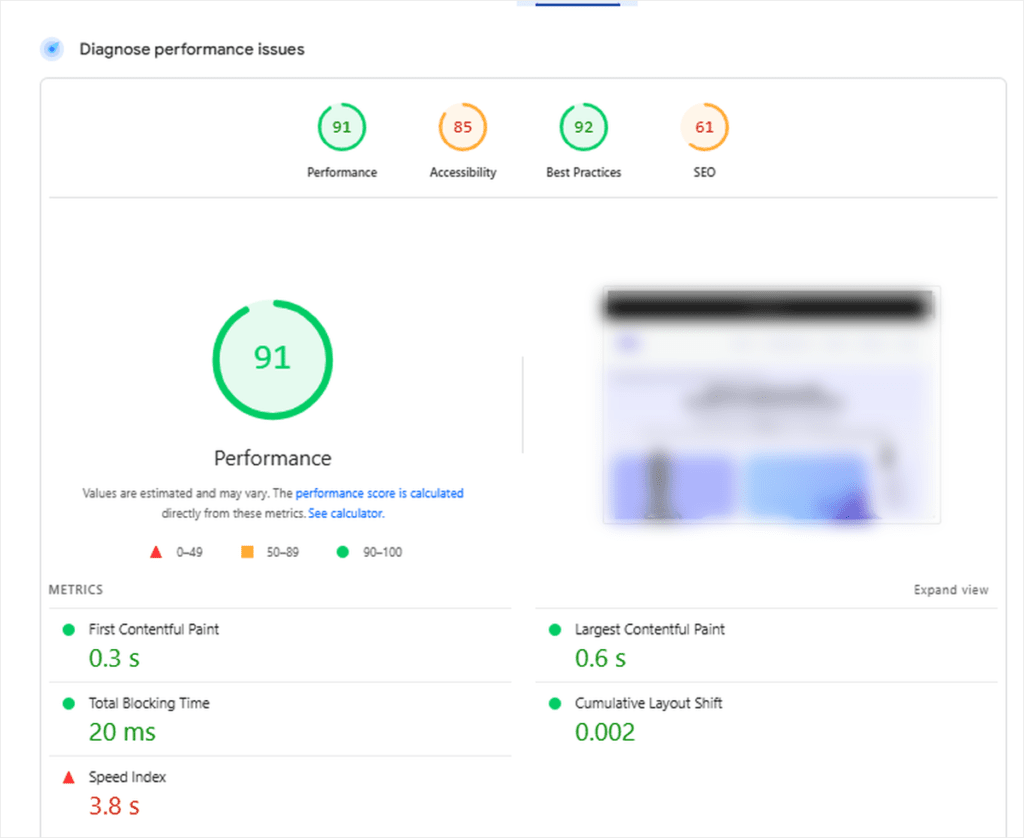
Task: Click the 'Performance' title under large gauge
Action: 273,458
